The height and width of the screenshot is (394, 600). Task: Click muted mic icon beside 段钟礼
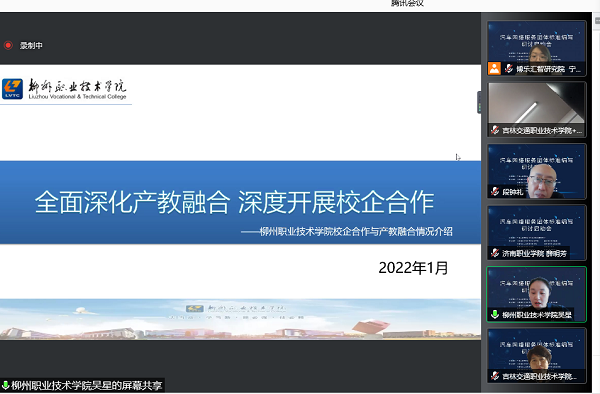coord(495,191)
